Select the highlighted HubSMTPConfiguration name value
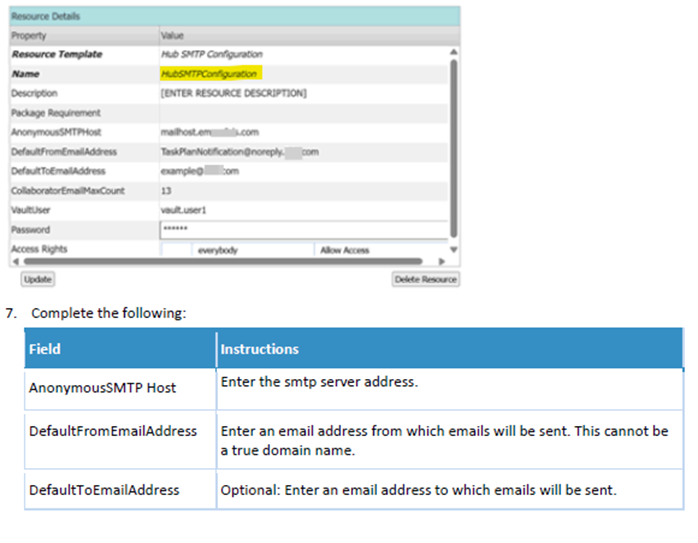 [x=210, y=73]
